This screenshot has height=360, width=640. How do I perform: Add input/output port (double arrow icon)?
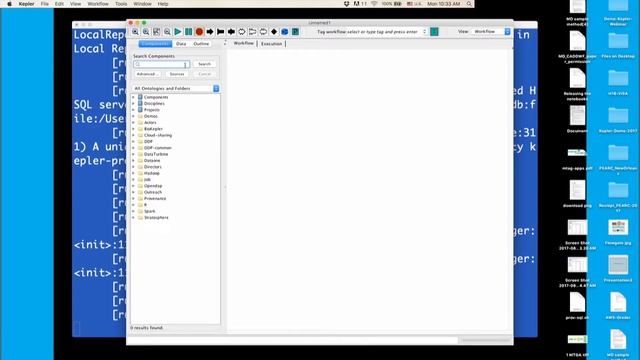[231, 32]
